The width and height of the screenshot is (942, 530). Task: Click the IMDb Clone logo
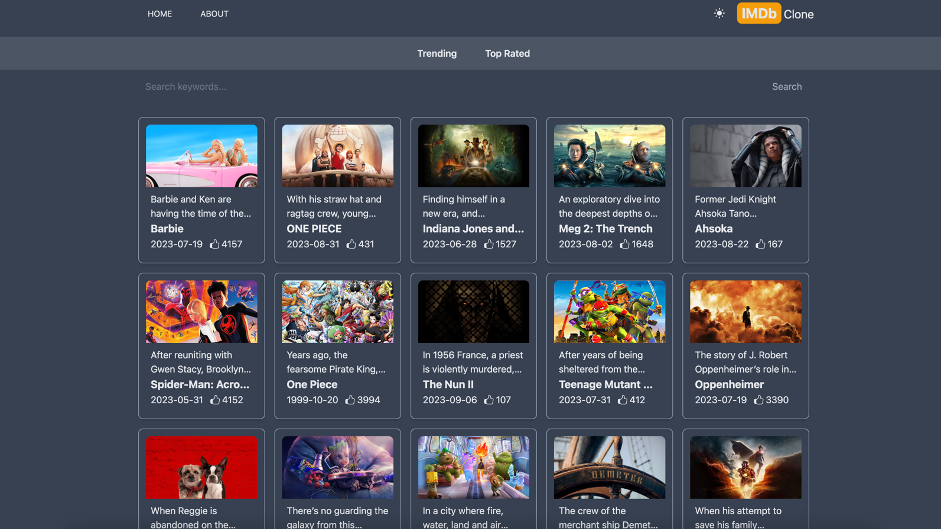(x=775, y=14)
